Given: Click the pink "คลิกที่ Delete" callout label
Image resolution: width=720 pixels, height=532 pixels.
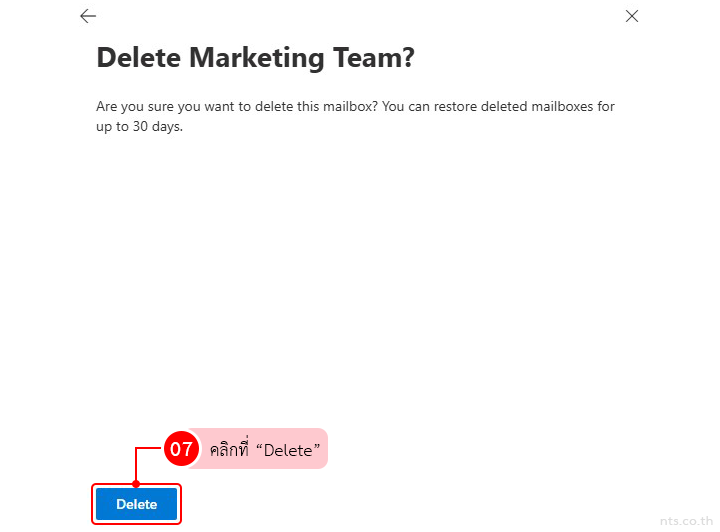Looking at the screenshot, I should (265, 450).
